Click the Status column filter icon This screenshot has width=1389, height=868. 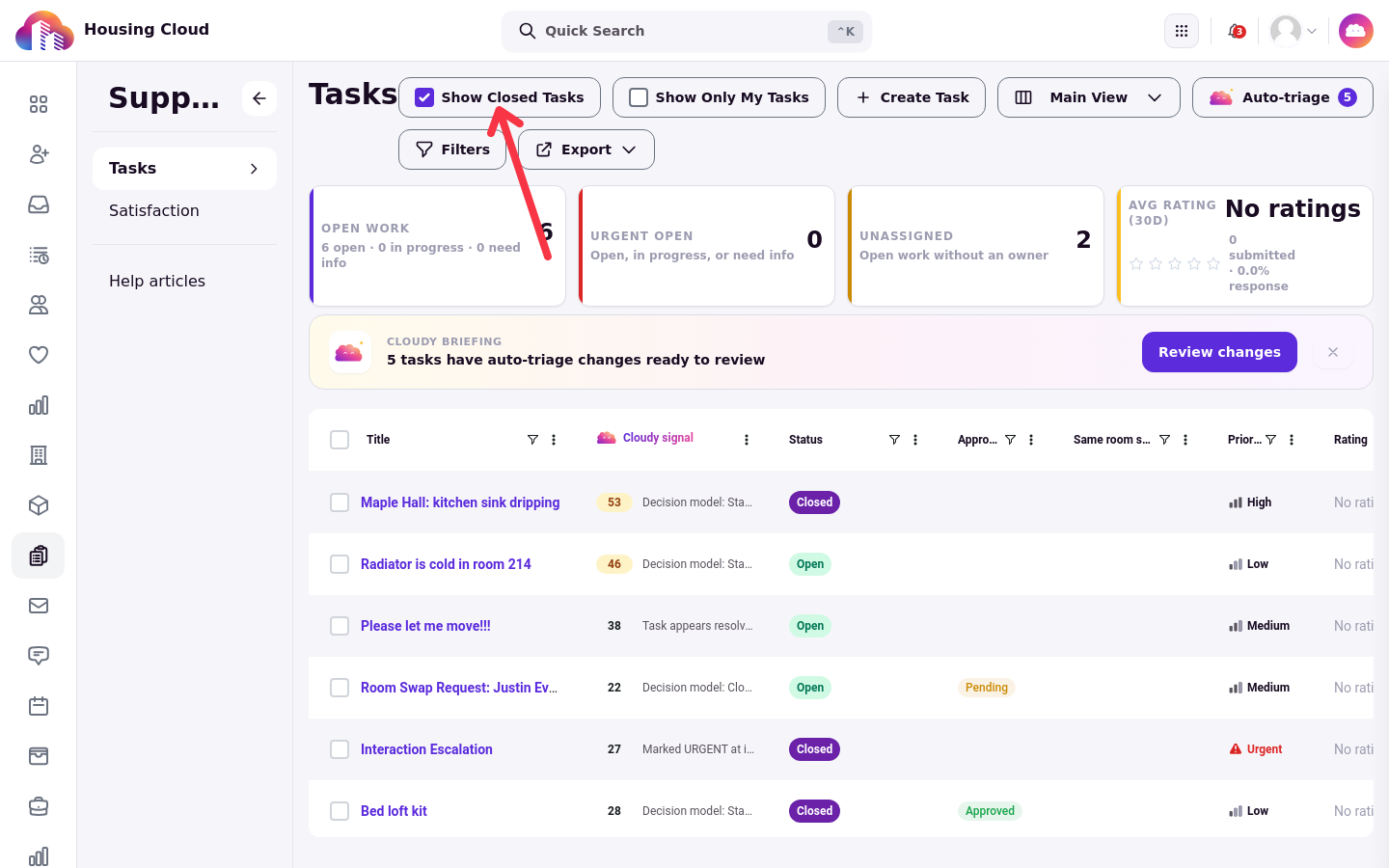[894, 440]
